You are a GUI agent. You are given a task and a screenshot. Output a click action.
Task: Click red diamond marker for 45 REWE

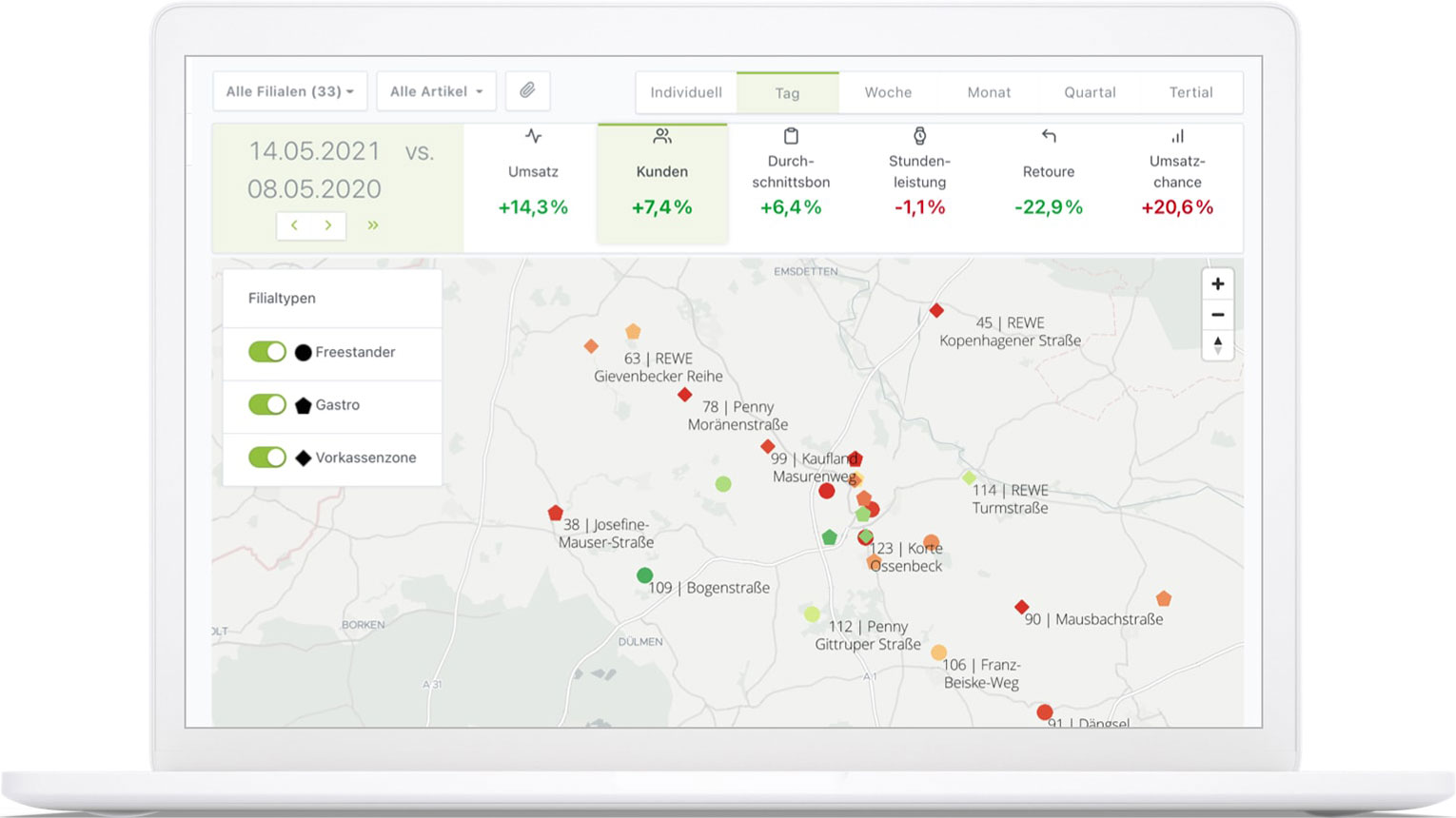(936, 310)
